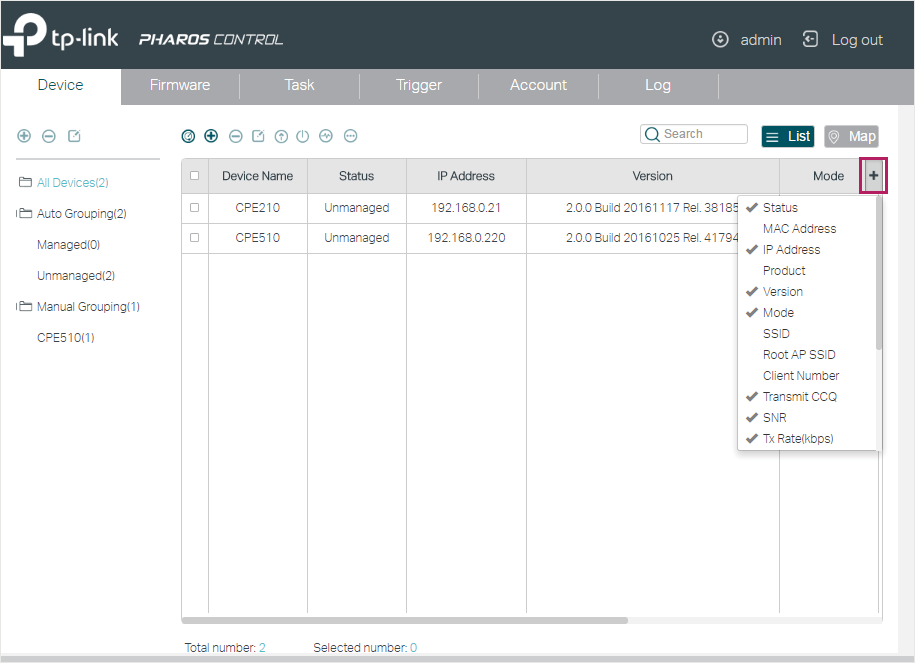This screenshot has width=915, height=663.
Task: Click the table horizontal scrollbar
Action: click(x=404, y=620)
